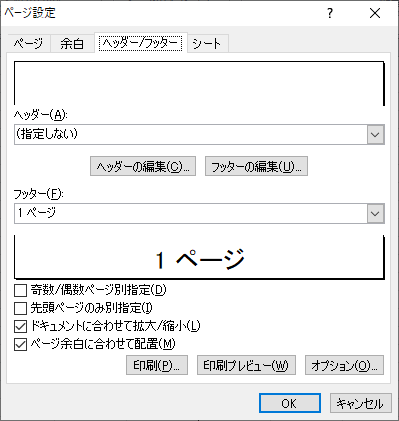Switch to the ページ tab
Viewport: 399px width, 421px height.
29,44
